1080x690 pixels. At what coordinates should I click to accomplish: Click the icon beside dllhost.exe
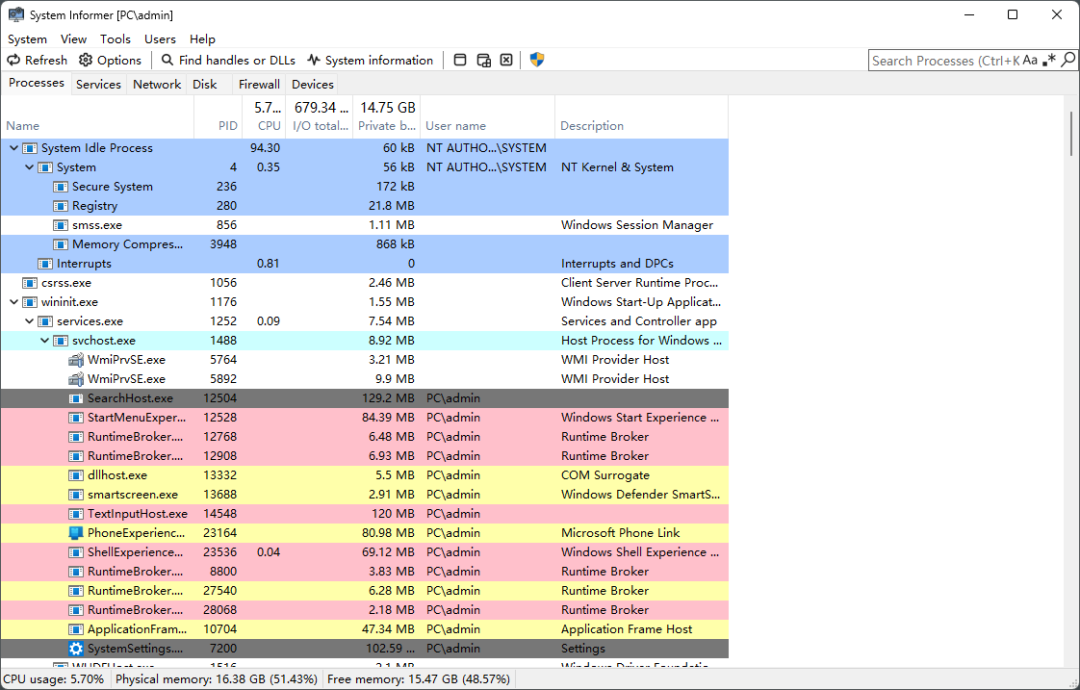(76, 475)
